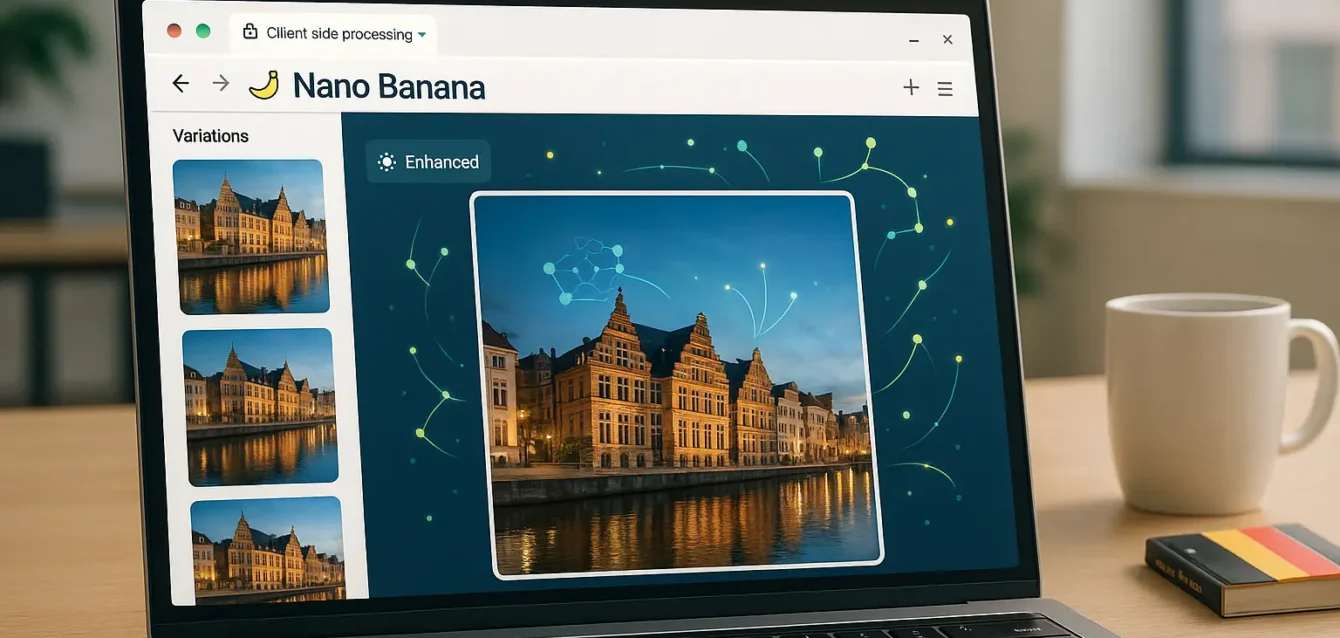Collapse the Variations panel header
Image resolution: width=1340 pixels, height=638 pixels.
click(x=211, y=135)
